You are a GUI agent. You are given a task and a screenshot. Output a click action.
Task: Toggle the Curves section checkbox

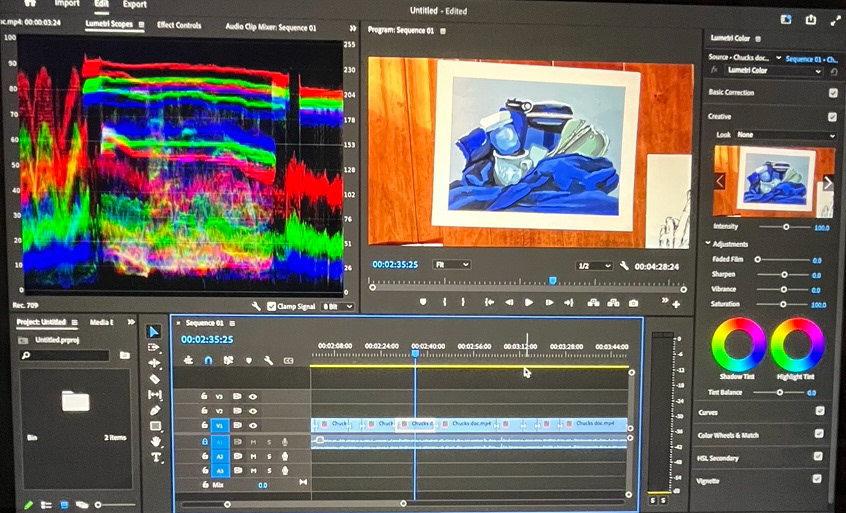tap(820, 411)
